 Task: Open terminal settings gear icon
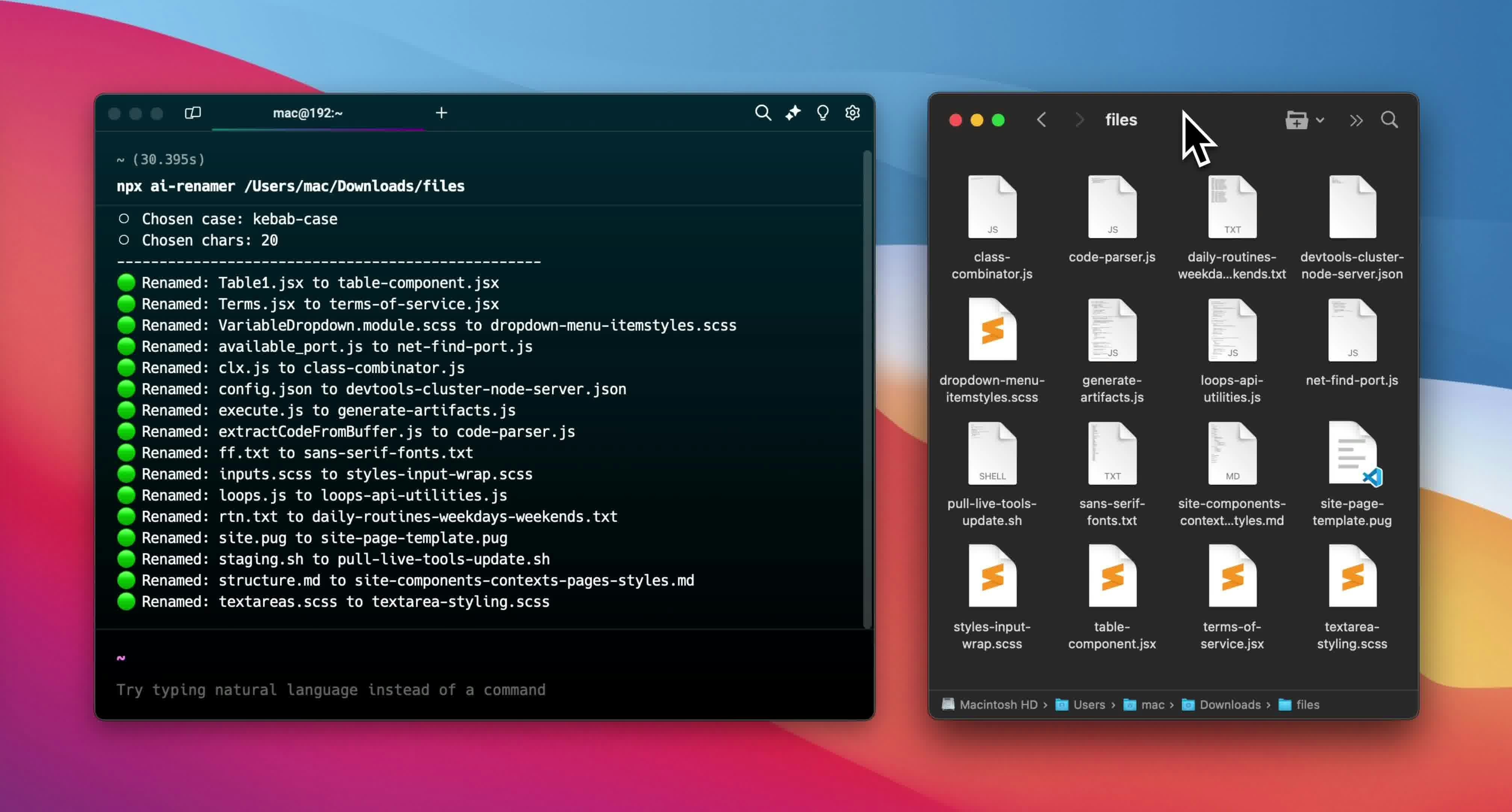852,113
